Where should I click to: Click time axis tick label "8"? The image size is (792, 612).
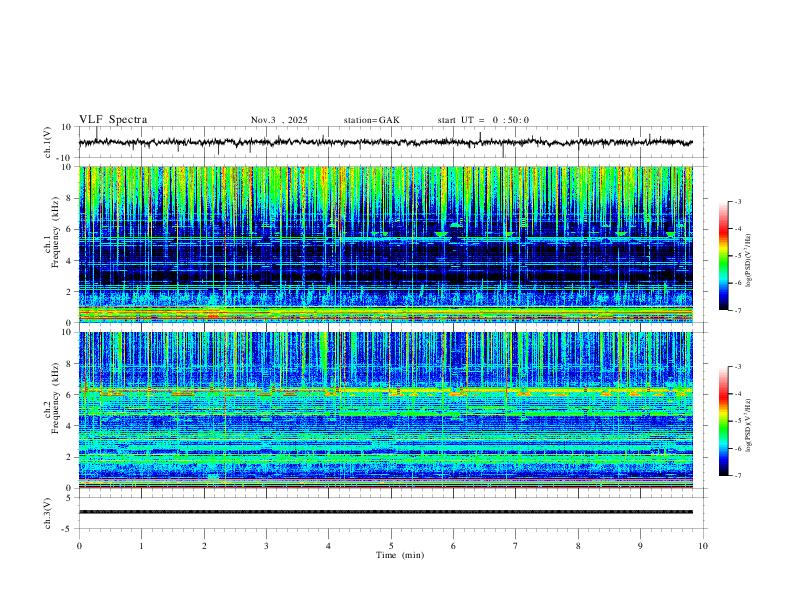point(578,546)
